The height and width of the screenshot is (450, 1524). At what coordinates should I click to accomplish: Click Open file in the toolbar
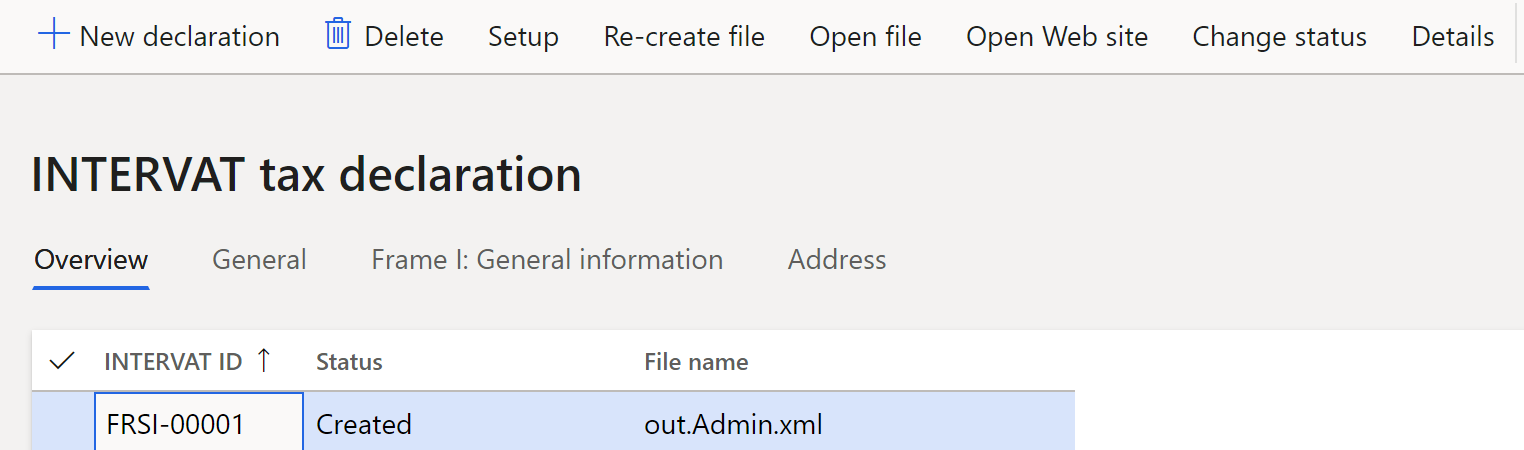[866, 37]
